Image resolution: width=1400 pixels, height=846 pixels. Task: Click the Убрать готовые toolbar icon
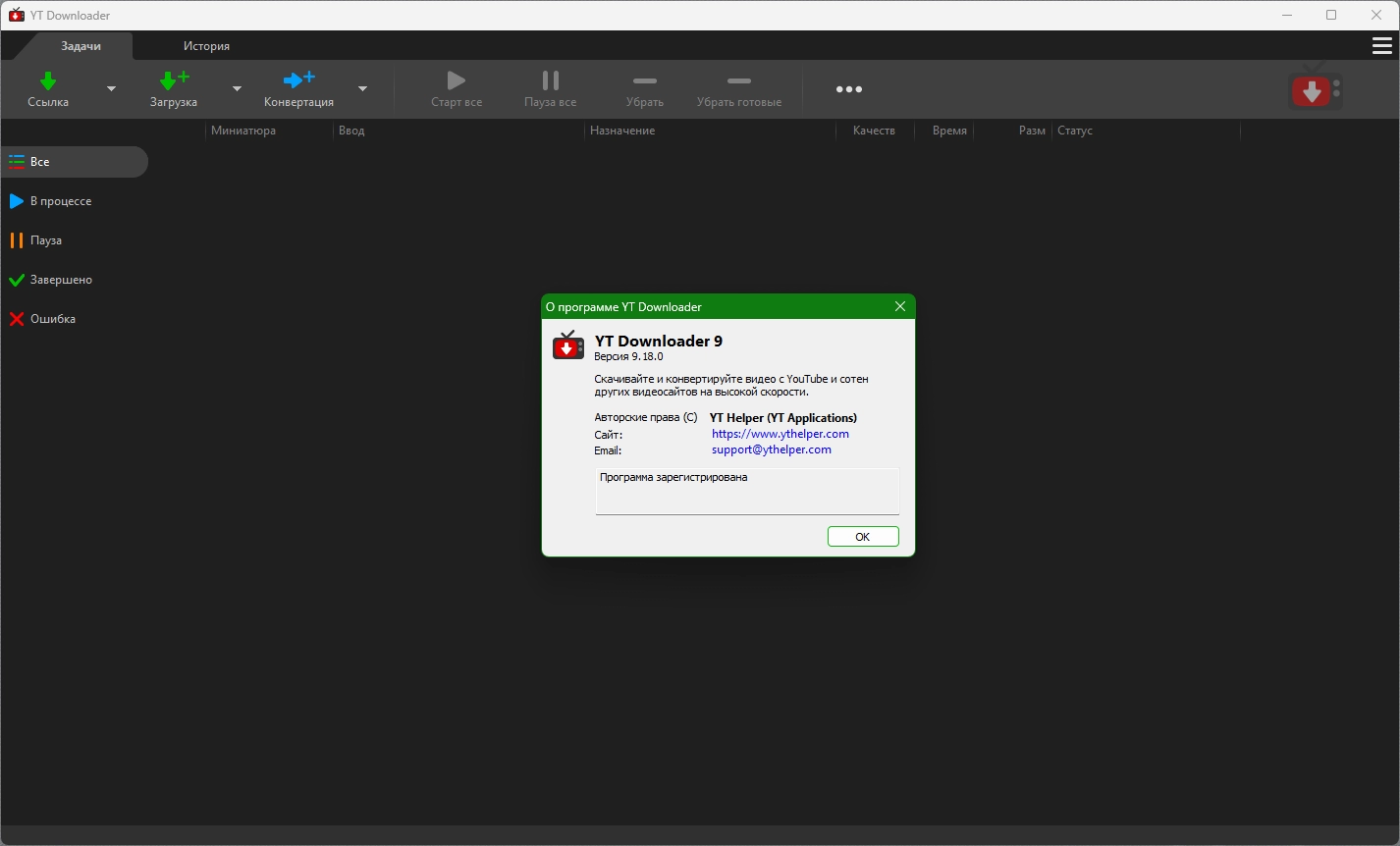pyautogui.click(x=738, y=80)
